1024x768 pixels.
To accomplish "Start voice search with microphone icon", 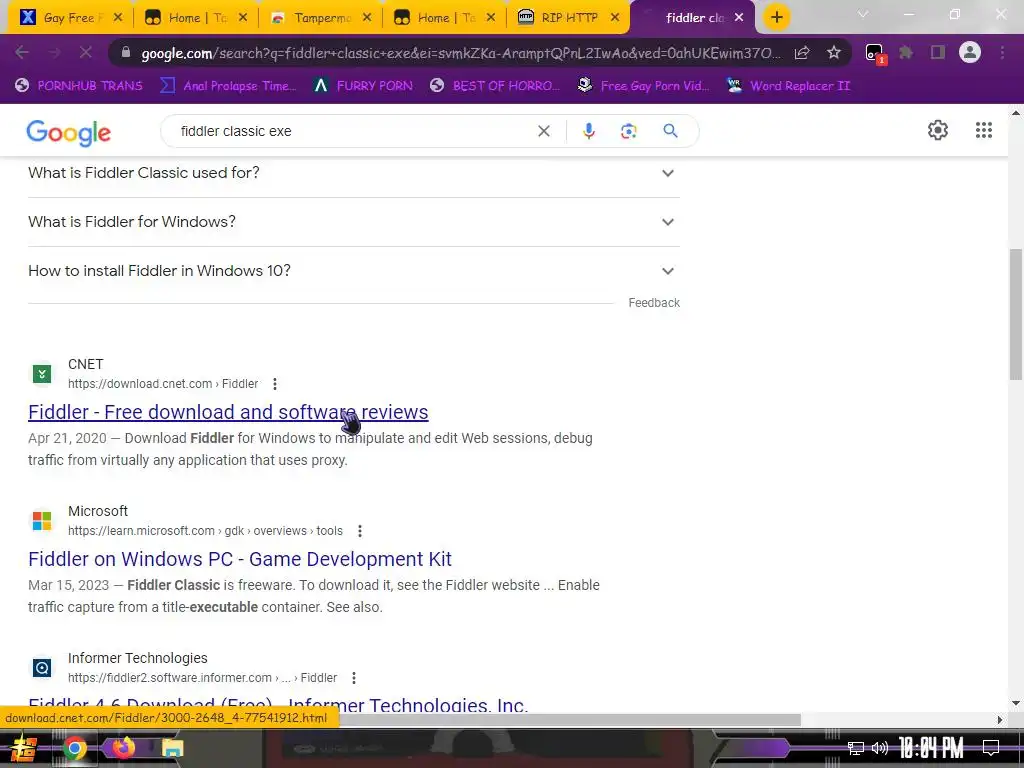I will [588, 131].
